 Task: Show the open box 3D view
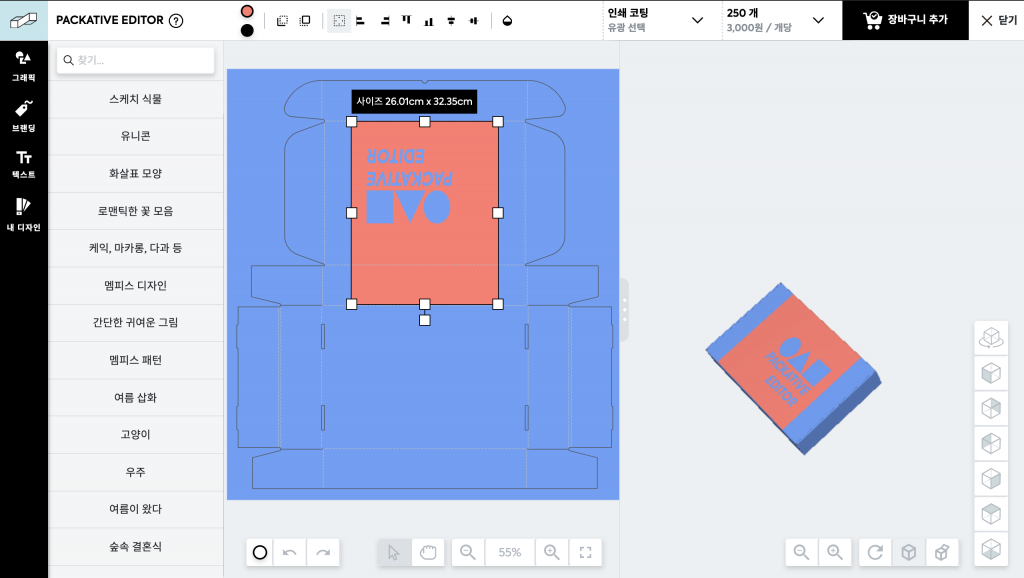[942, 553]
